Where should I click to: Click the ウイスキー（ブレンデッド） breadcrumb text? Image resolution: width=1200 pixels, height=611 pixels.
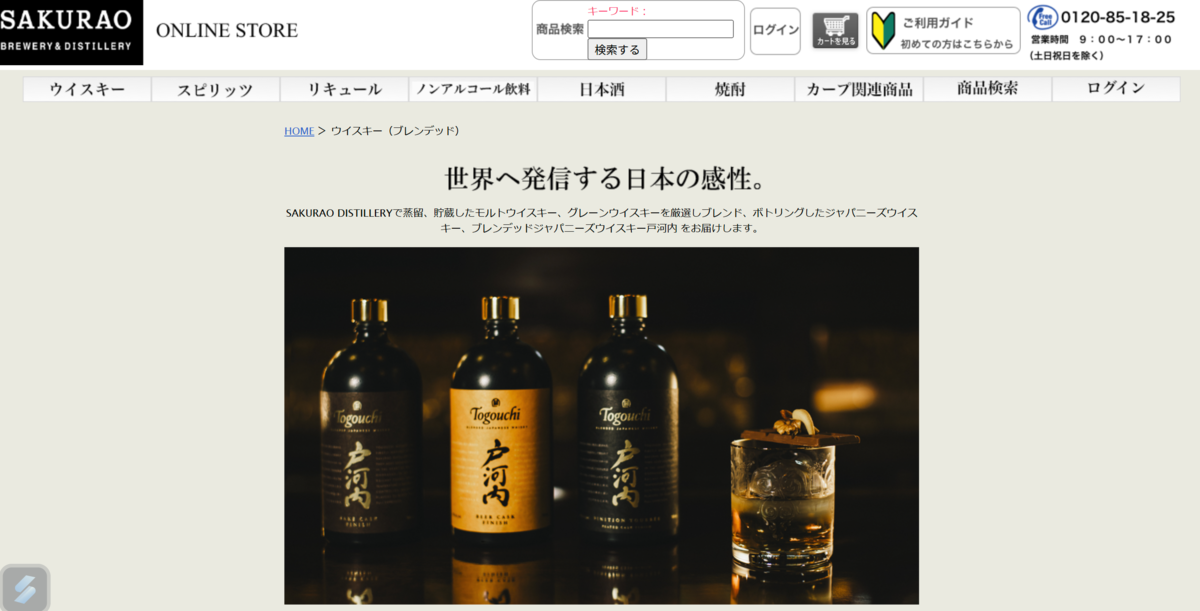click(x=396, y=131)
